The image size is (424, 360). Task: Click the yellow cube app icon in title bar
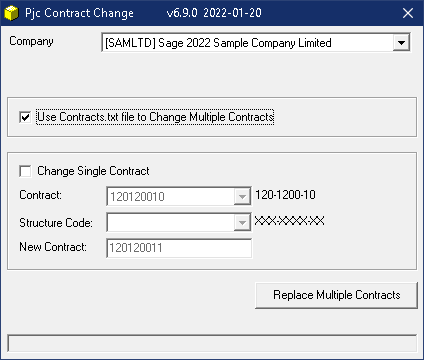click(11, 13)
